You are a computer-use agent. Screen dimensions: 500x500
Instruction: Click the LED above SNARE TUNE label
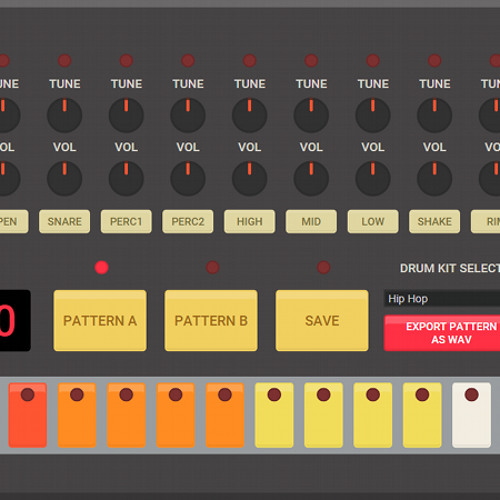64,61
